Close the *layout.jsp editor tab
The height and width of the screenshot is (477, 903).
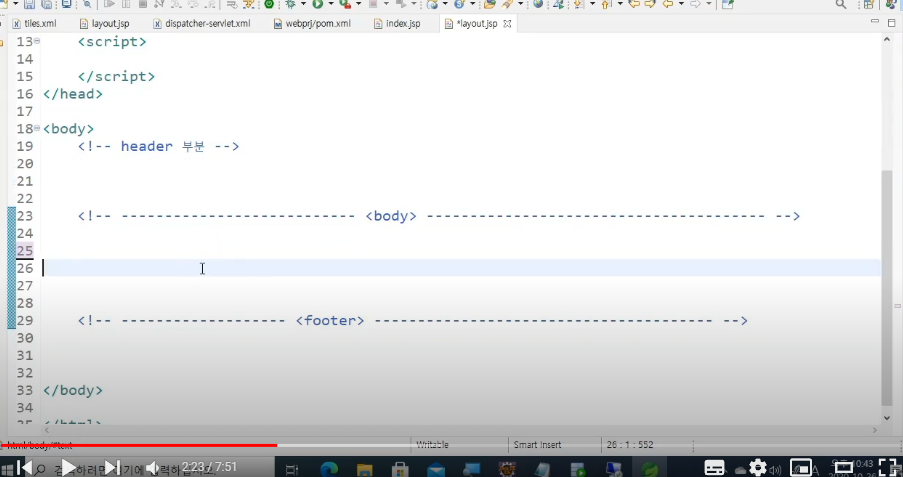tap(507, 24)
